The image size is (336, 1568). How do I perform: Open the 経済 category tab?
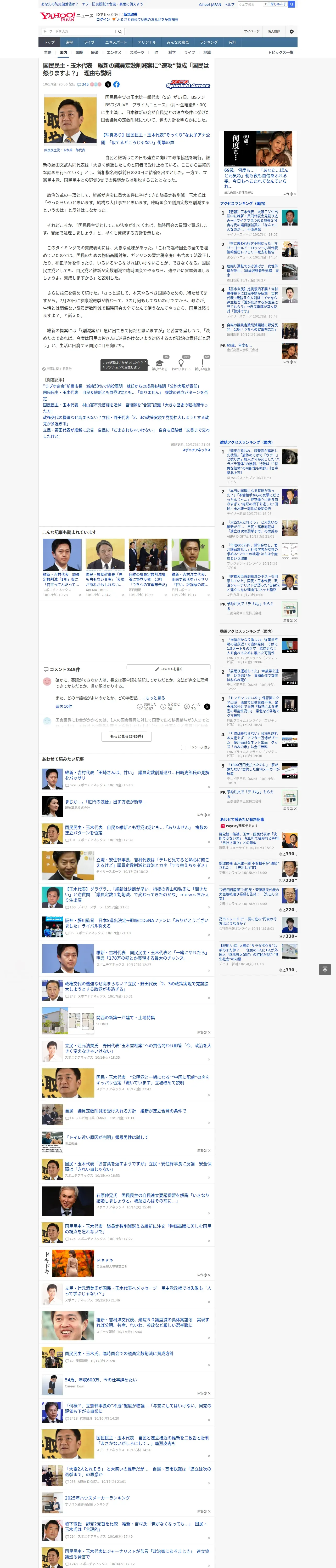[94, 53]
